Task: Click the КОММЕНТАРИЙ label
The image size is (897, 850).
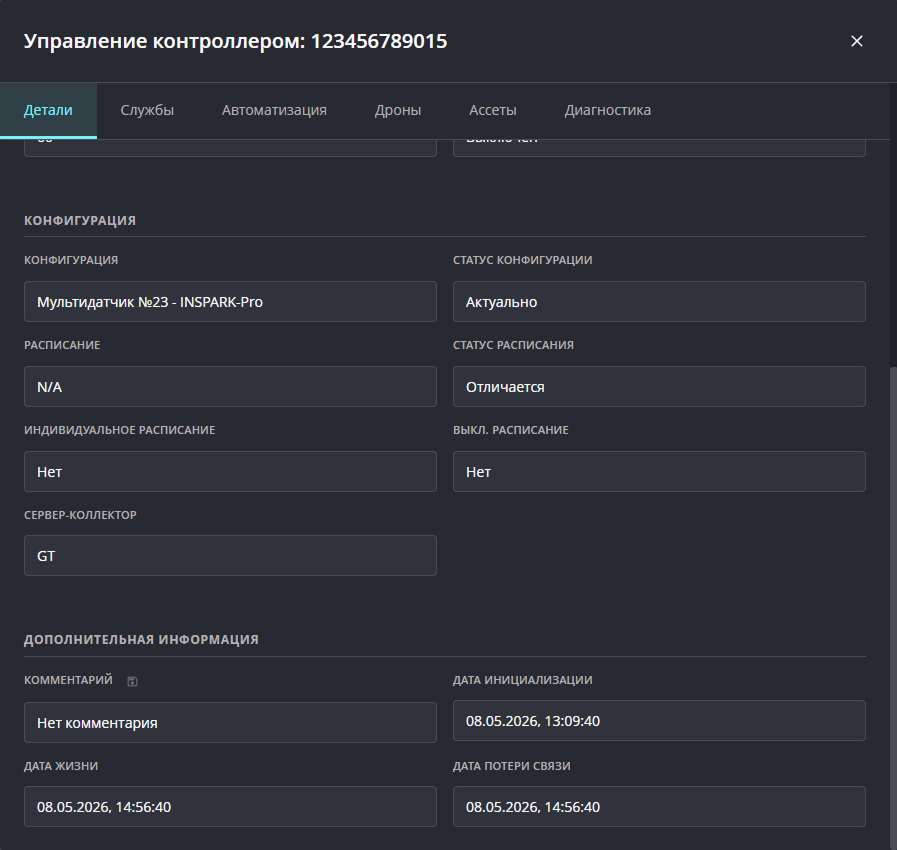Action: pos(68,680)
